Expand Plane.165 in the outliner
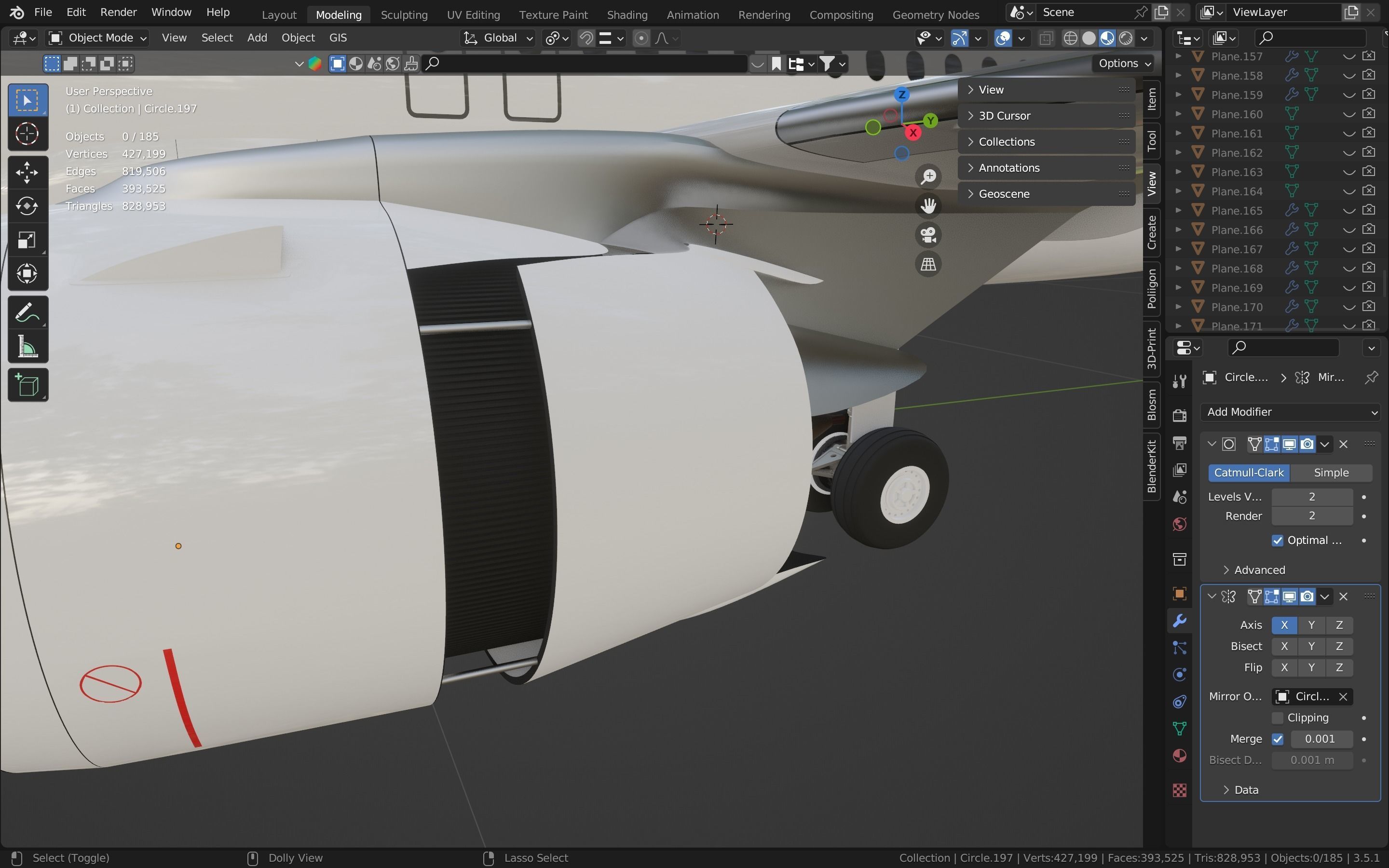The height and width of the screenshot is (868, 1389). point(1178,210)
